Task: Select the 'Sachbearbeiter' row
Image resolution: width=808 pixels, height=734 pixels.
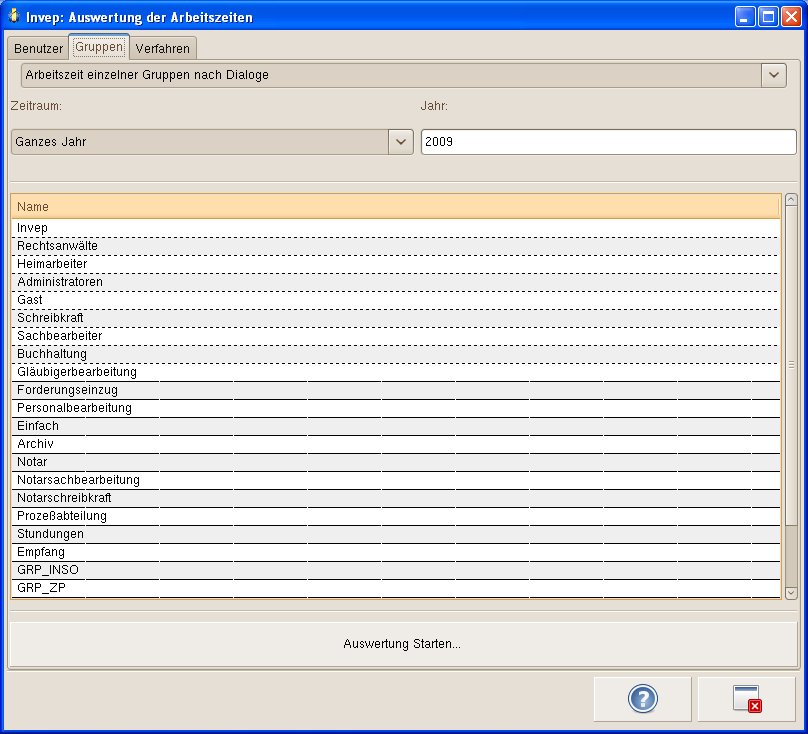Action: 395,336
